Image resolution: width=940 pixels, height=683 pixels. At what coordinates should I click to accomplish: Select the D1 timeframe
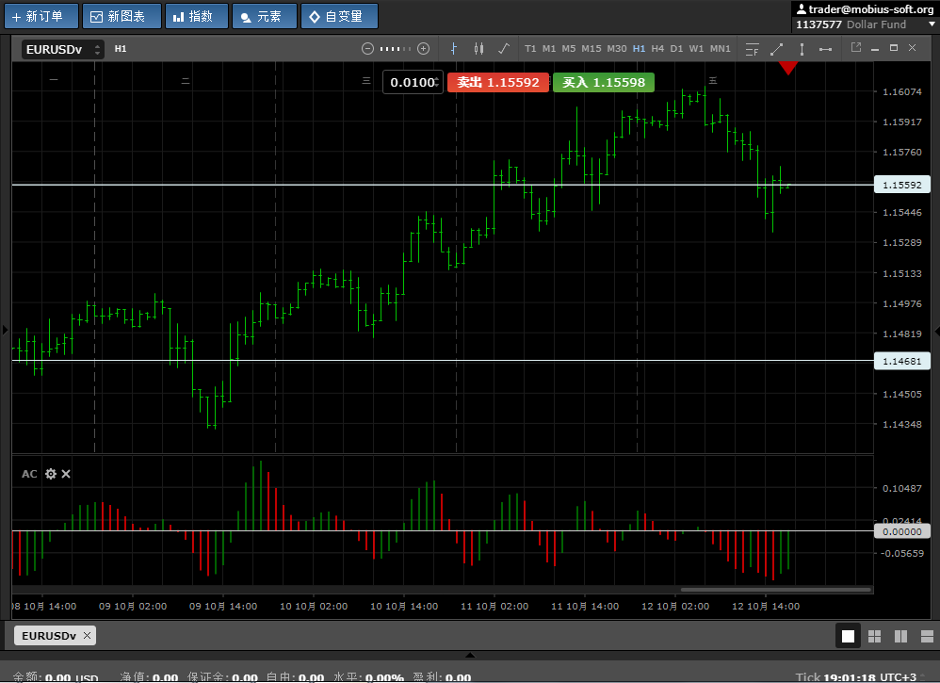677,49
